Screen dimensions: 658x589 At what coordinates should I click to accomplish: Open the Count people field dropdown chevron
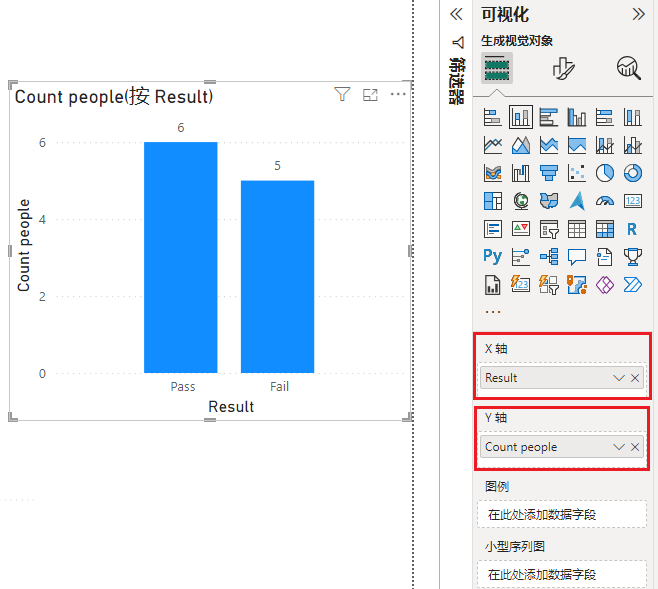tap(619, 447)
